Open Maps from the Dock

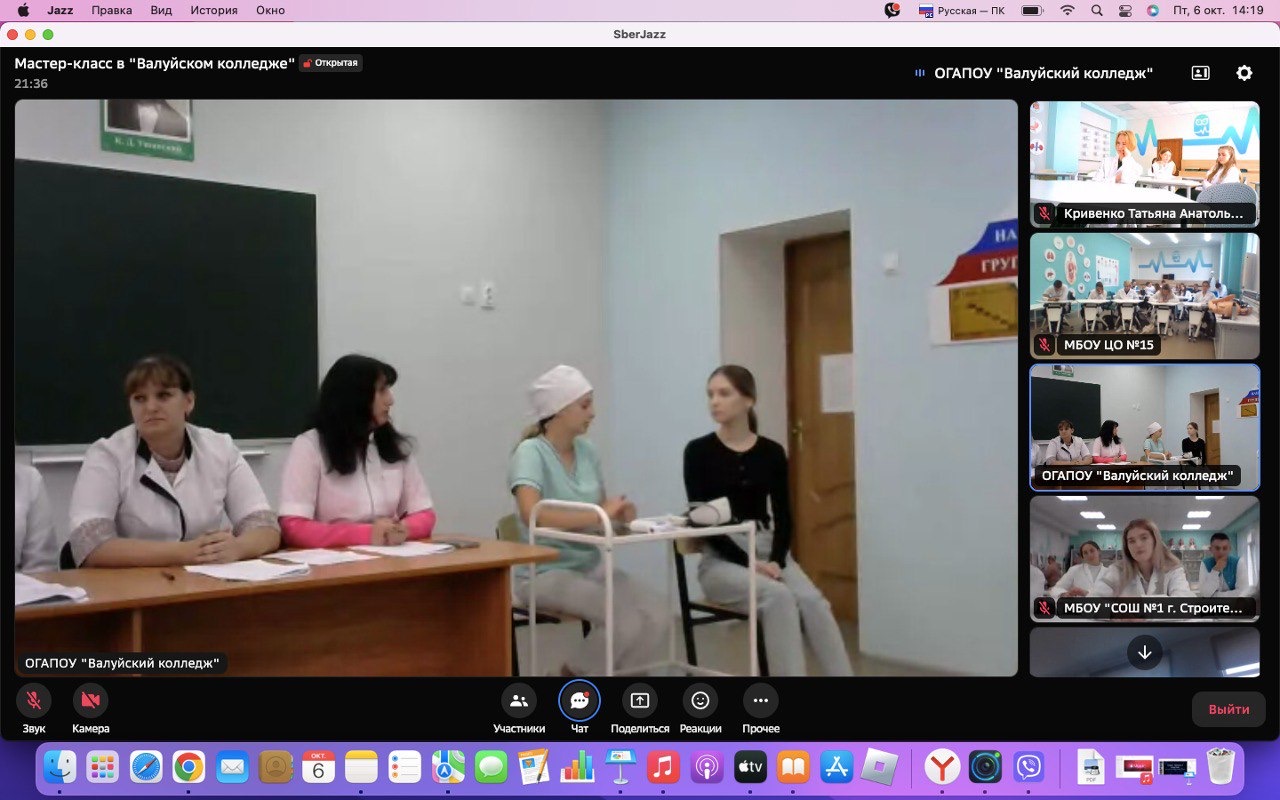[x=448, y=767]
